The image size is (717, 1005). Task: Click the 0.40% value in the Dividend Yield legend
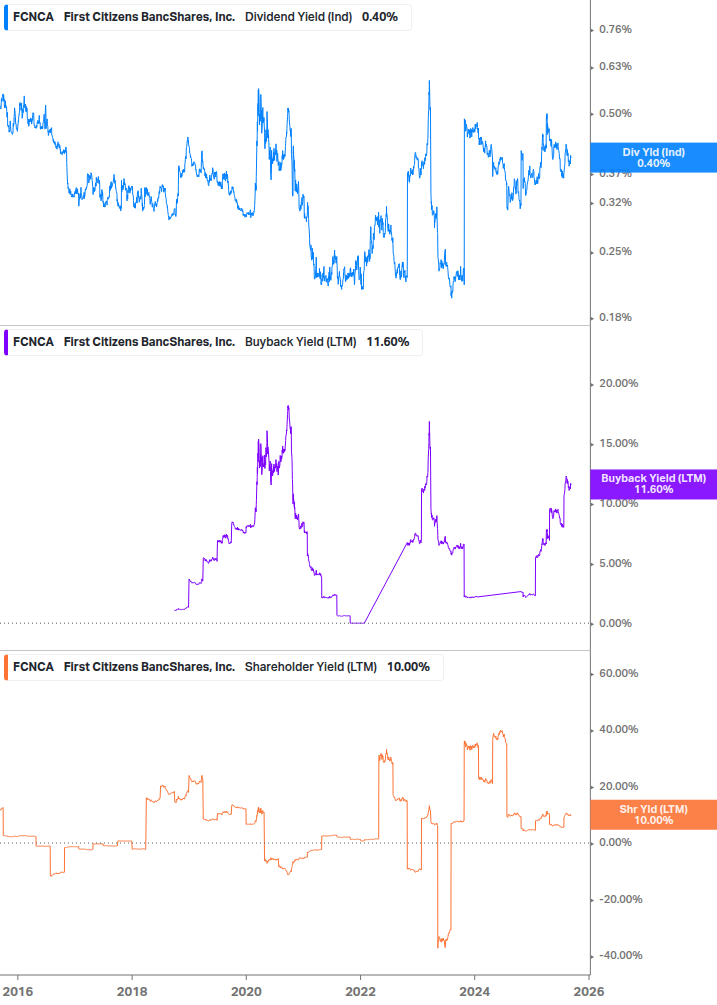[x=380, y=17]
